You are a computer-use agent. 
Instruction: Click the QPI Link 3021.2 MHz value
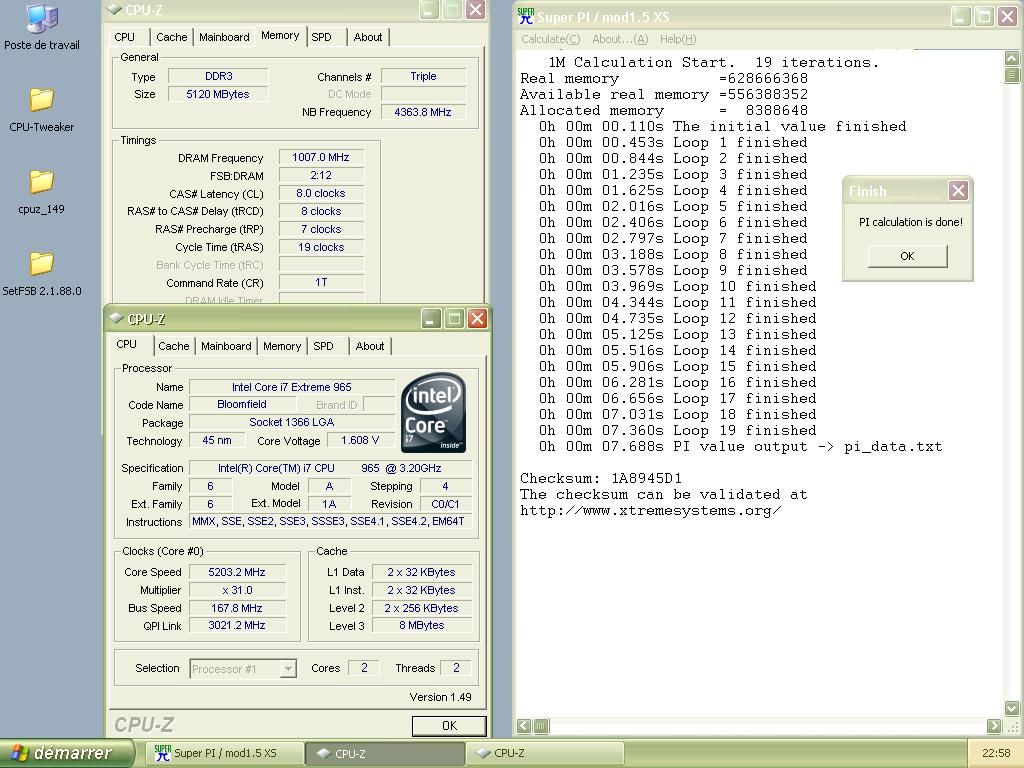[x=237, y=626]
